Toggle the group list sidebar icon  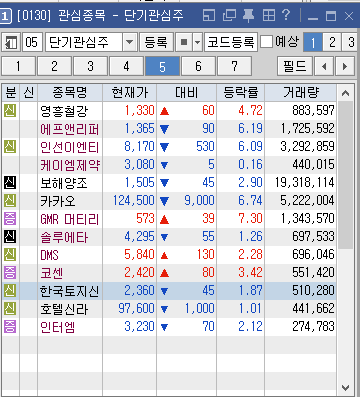[11, 42]
